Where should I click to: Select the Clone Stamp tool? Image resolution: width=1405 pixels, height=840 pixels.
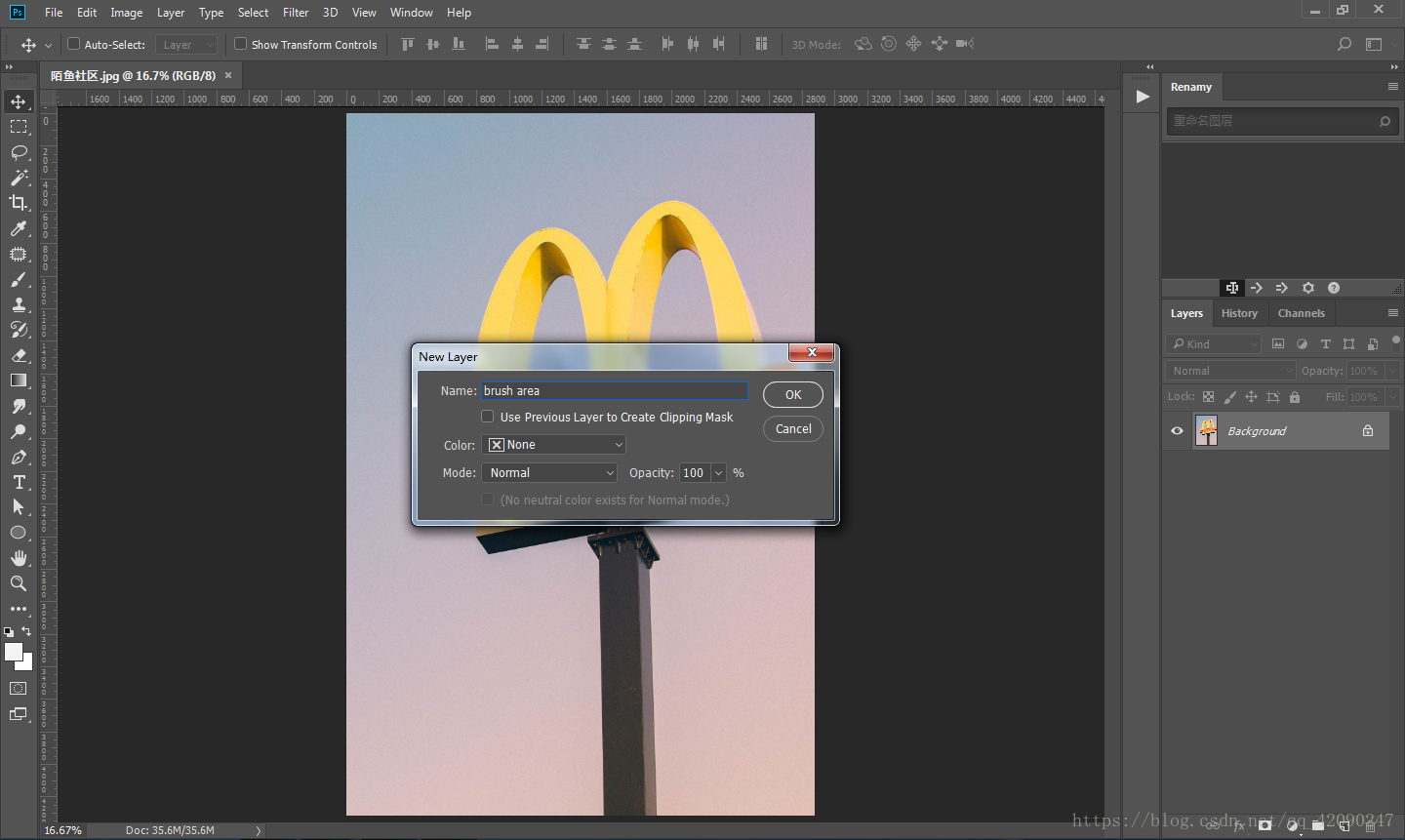coord(19,304)
